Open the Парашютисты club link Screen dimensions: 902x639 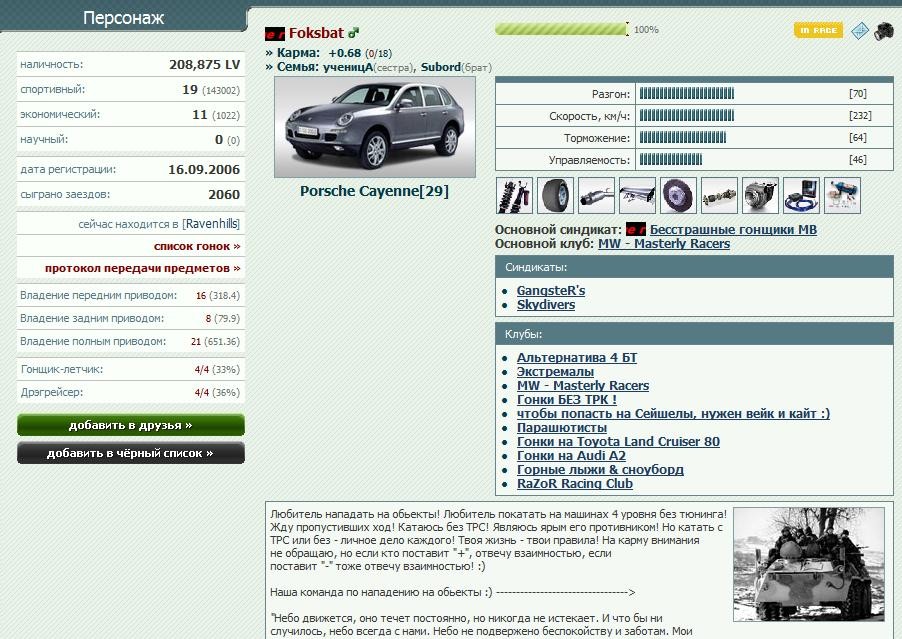(561, 428)
